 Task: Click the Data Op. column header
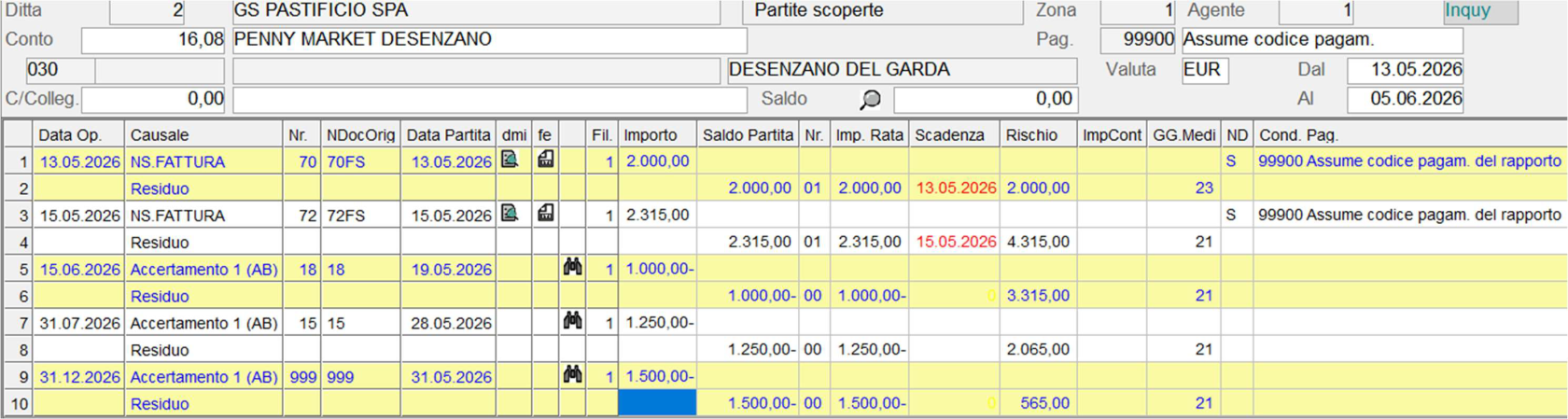78,134
